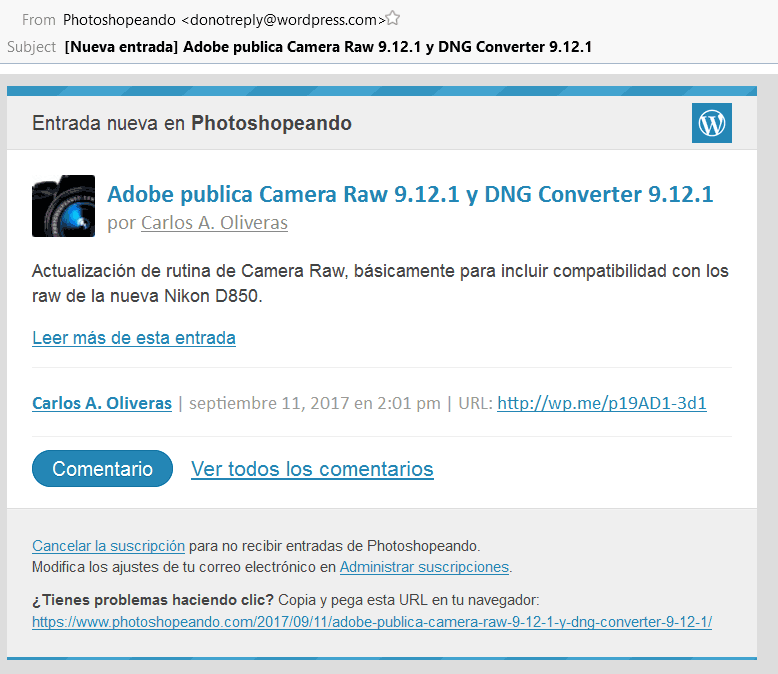Open the bold Carlos A. Oliveras link beside the date
Image resolution: width=778 pixels, height=674 pixels.
click(102, 403)
